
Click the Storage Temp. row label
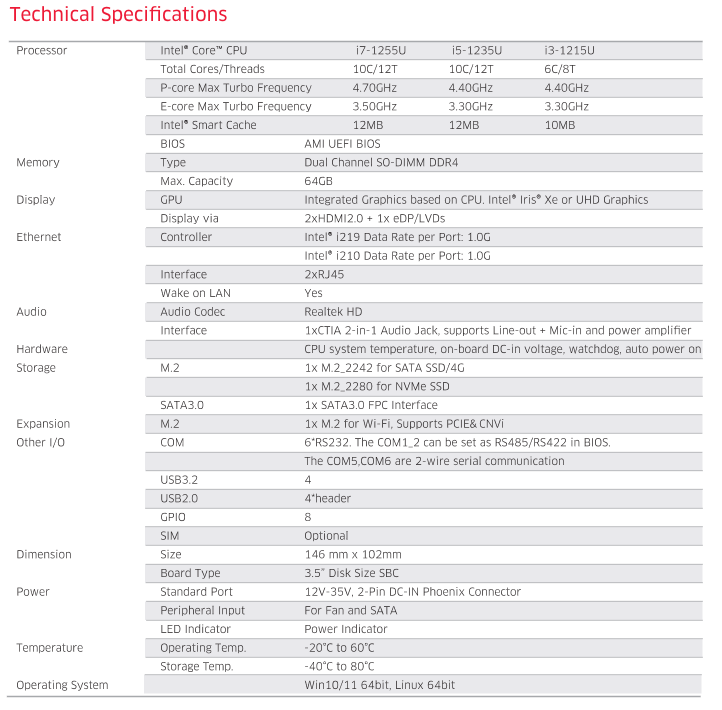pyautogui.click(x=196, y=666)
